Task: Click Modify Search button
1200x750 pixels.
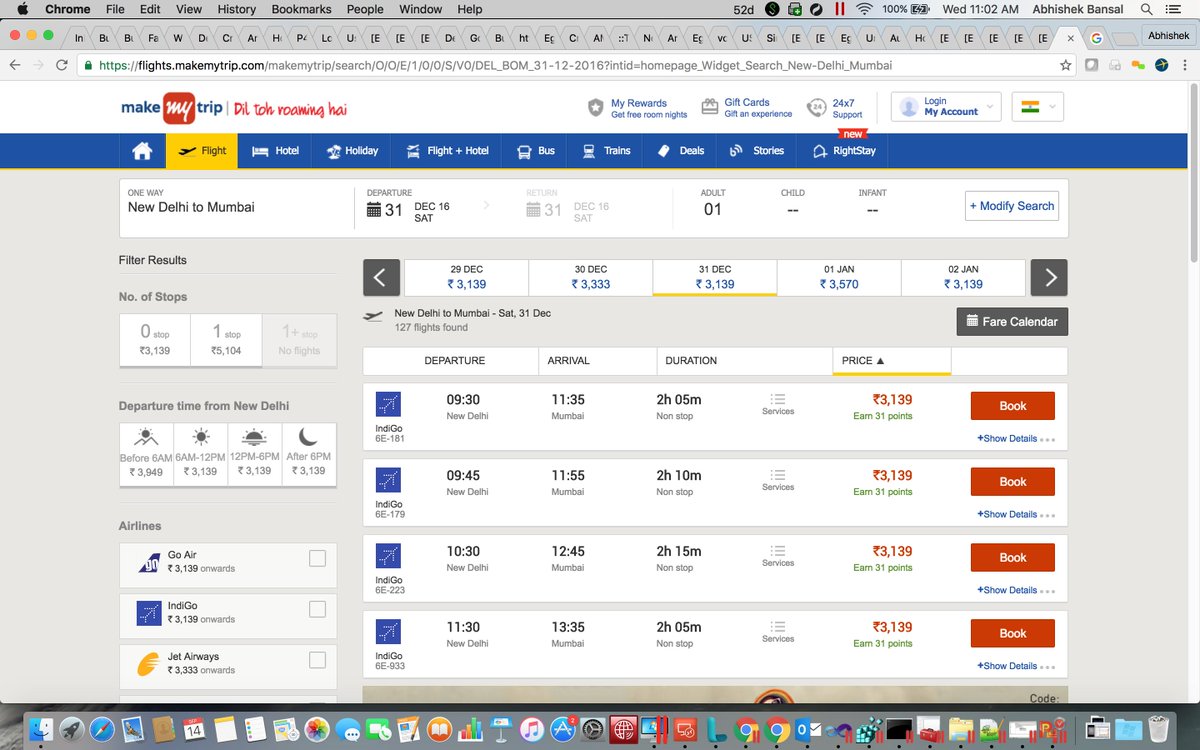Action: [x=1011, y=206]
